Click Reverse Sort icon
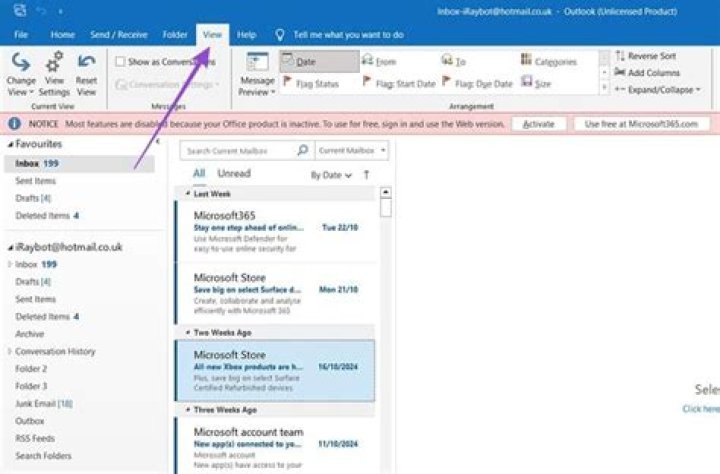720x474 pixels. [x=621, y=56]
